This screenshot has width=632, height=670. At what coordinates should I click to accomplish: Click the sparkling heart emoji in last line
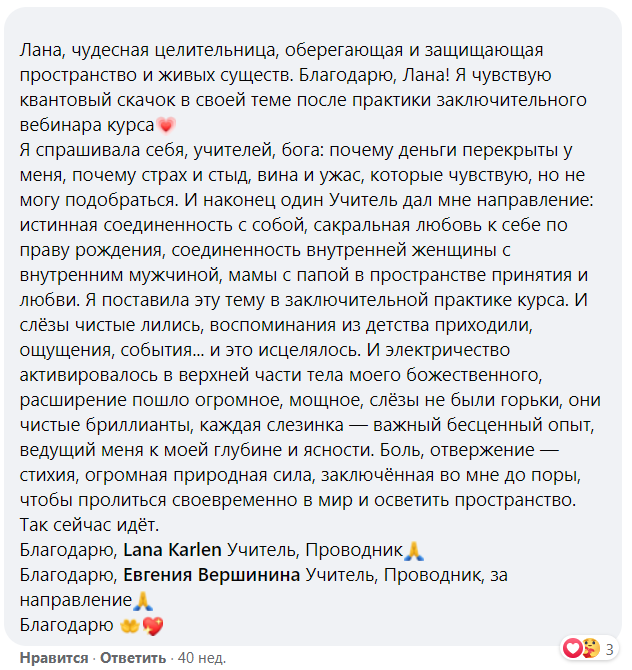pyautogui.click(x=152, y=626)
